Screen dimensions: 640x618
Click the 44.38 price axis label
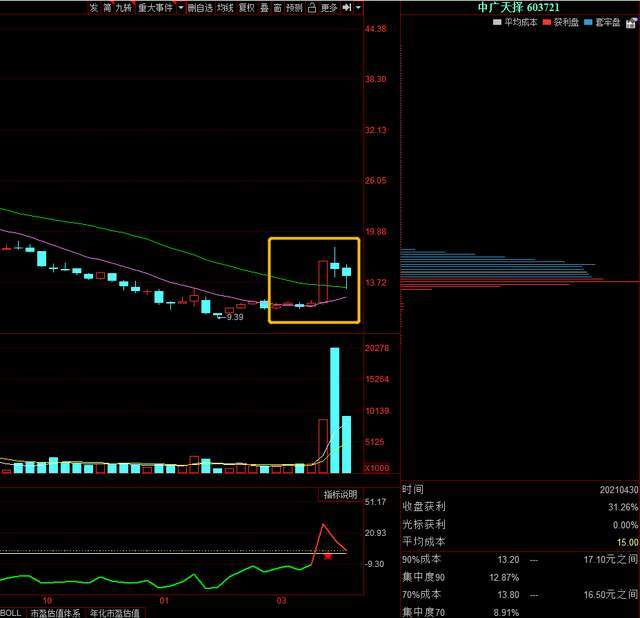pyautogui.click(x=376, y=29)
